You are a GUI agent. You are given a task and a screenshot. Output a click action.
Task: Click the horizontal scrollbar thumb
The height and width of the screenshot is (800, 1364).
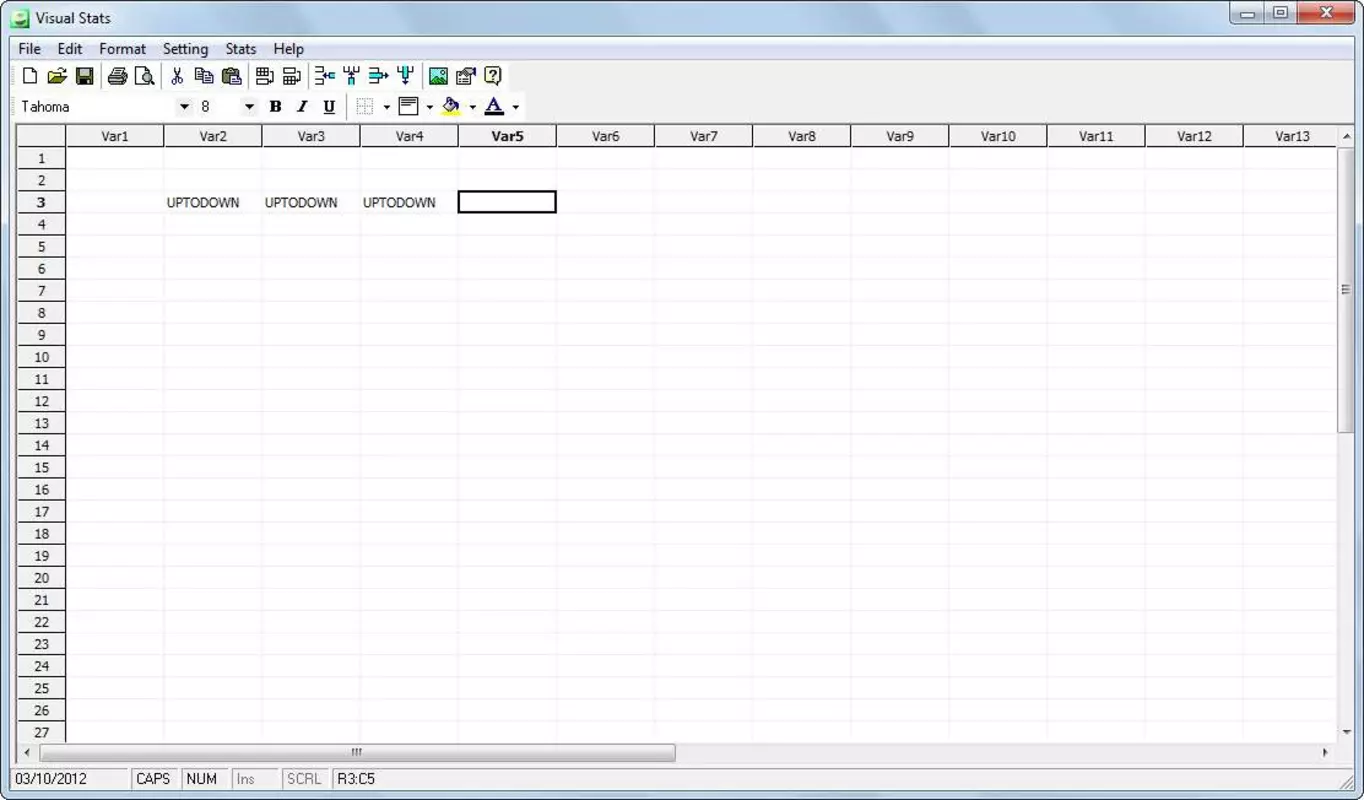point(357,752)
